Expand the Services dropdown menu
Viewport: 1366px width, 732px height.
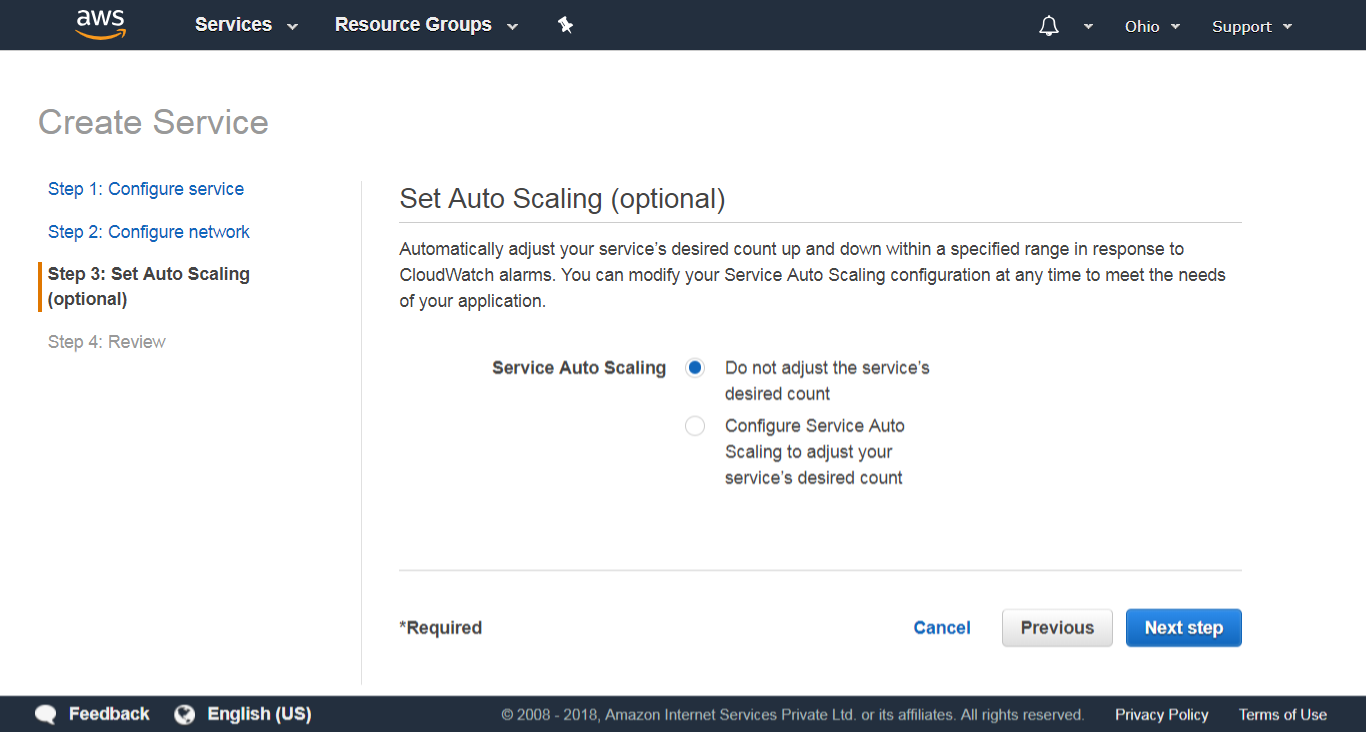246,25
